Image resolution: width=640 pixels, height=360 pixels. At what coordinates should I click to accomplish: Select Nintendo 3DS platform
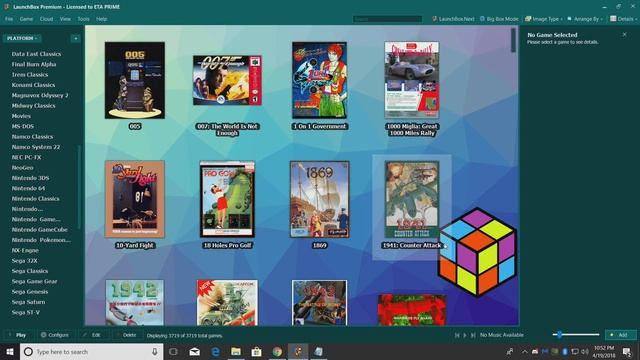point(31,178)
